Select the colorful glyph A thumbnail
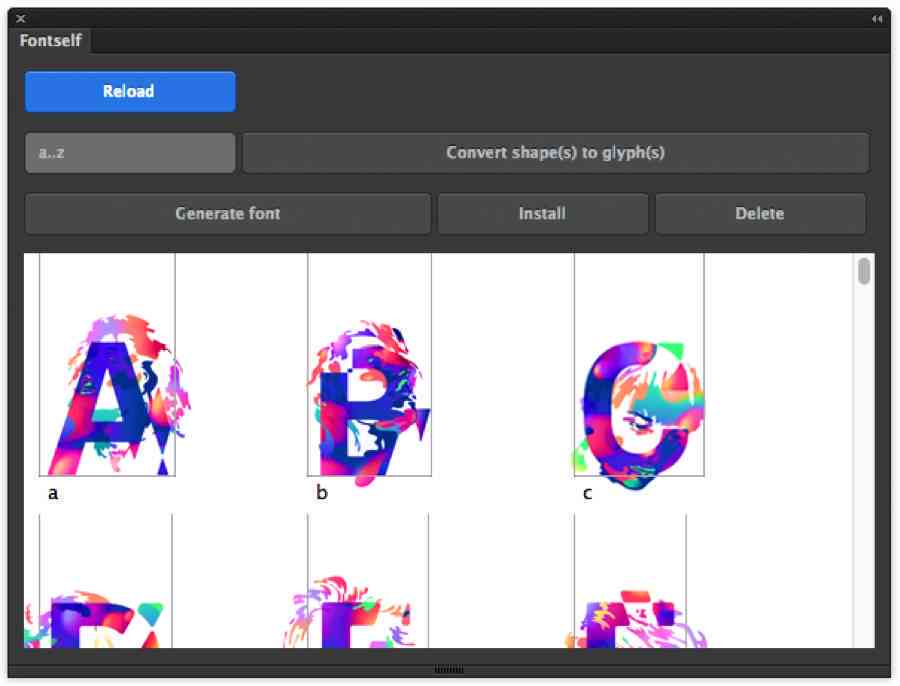Screen dimensions: 900x686 click(112, 395)
